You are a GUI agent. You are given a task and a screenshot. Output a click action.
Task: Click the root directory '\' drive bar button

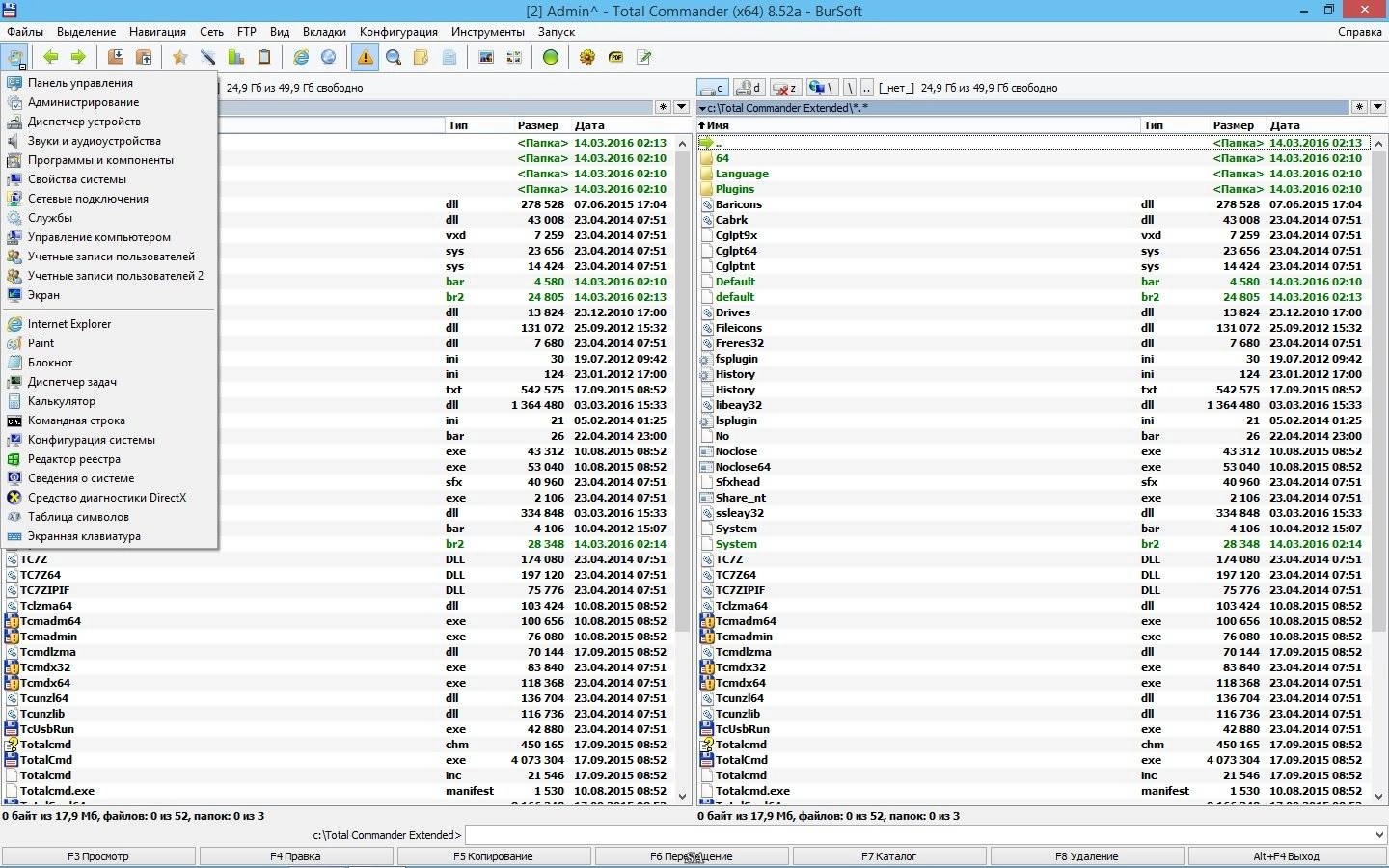click(850, 88)
